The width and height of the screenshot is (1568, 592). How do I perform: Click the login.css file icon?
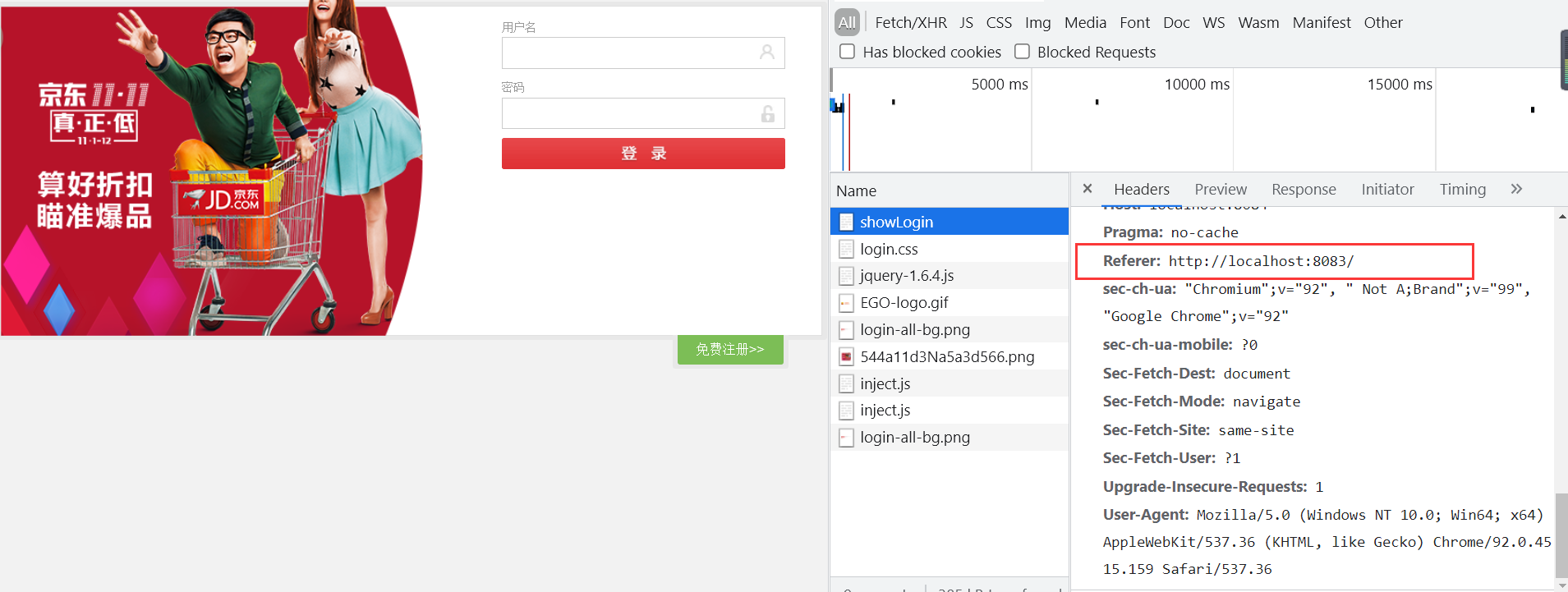[x=846, y=249]
